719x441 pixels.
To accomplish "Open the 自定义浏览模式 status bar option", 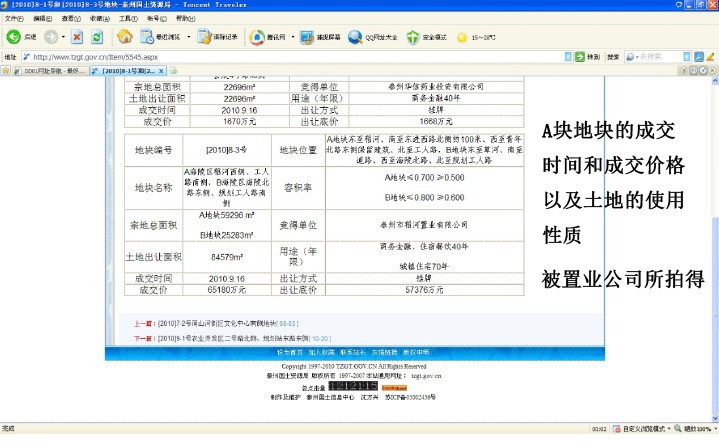I will (x=643, y=429).
